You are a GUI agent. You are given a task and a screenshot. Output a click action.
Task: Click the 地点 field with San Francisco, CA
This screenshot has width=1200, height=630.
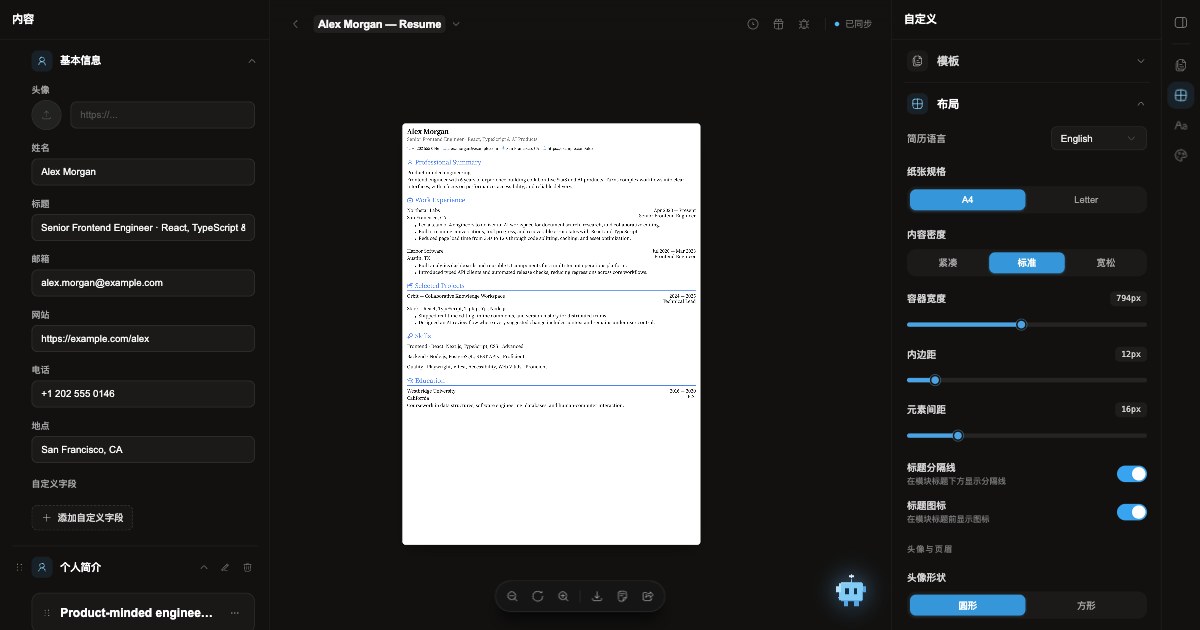coord(143,449)
